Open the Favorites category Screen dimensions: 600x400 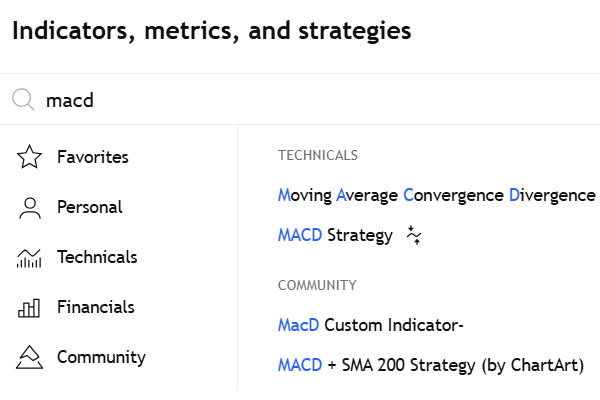click(93, 157)
